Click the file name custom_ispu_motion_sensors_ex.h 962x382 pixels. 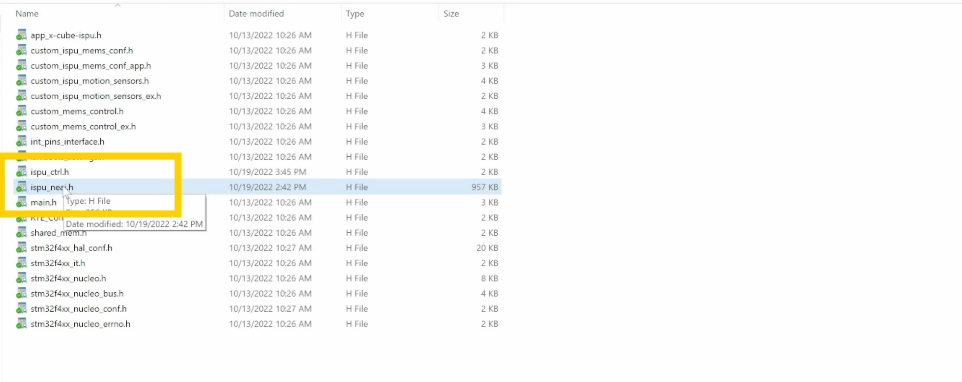96,96
